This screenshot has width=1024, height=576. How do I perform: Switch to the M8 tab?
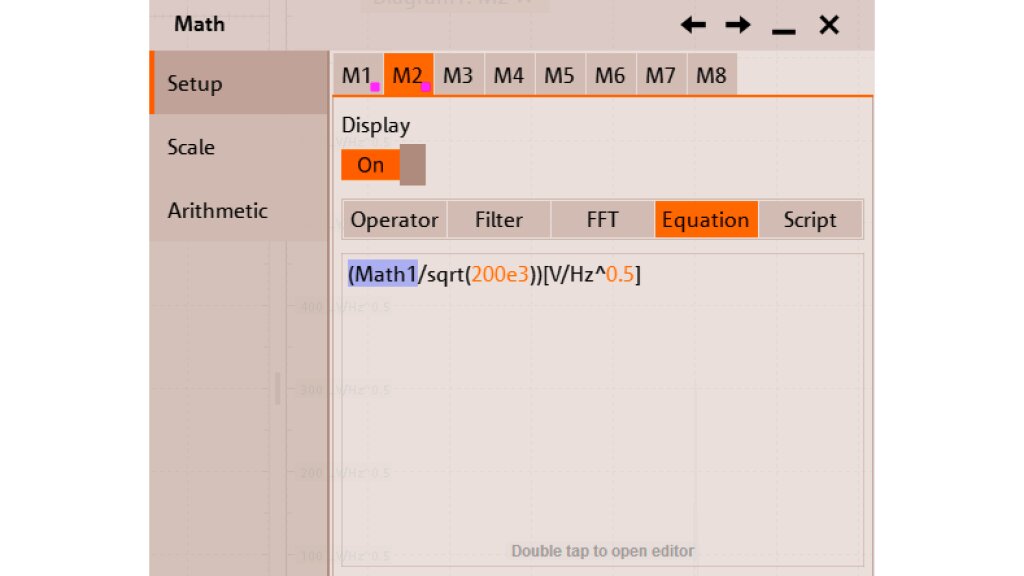[711, 75]
